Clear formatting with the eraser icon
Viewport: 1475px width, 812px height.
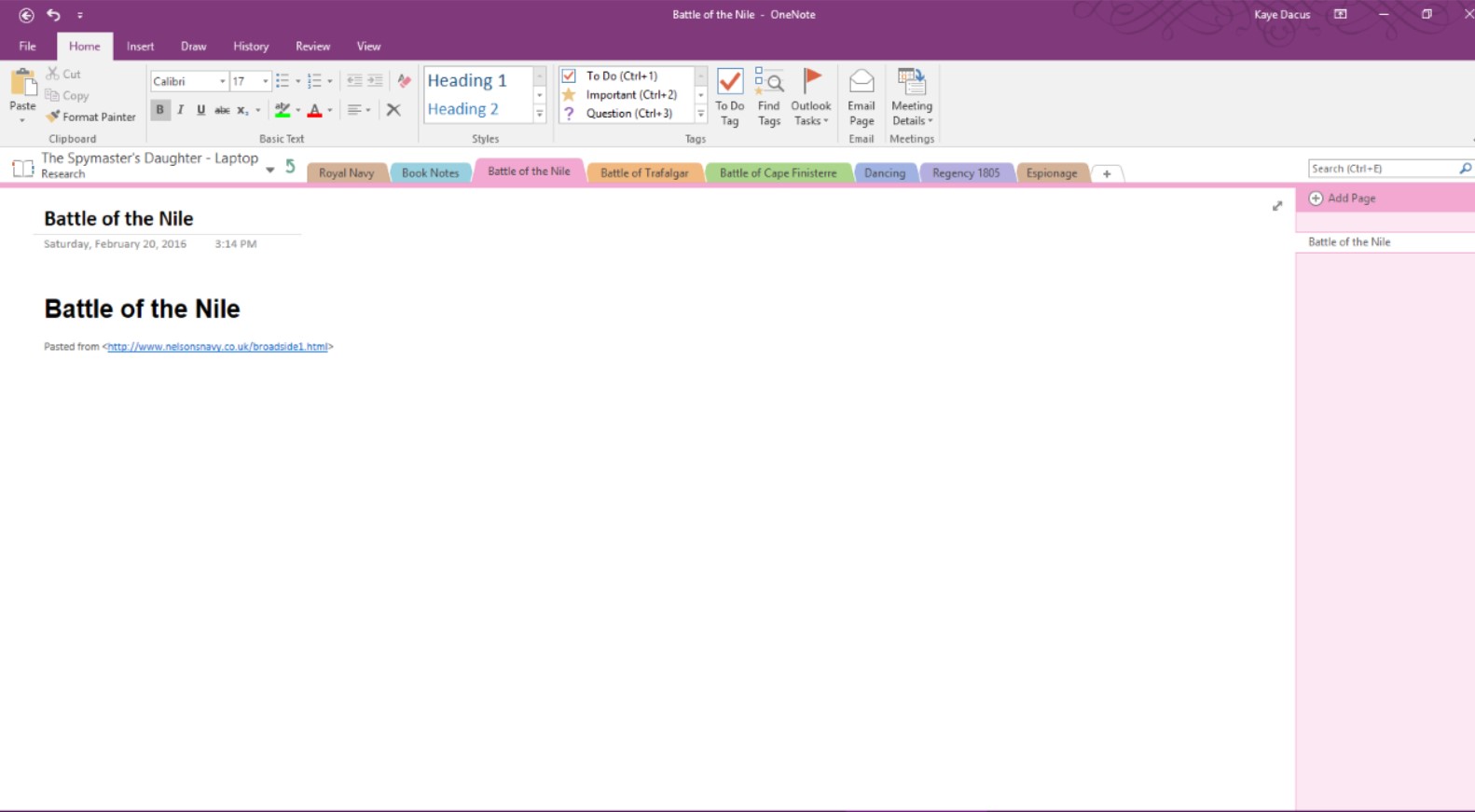pos(404,81)
